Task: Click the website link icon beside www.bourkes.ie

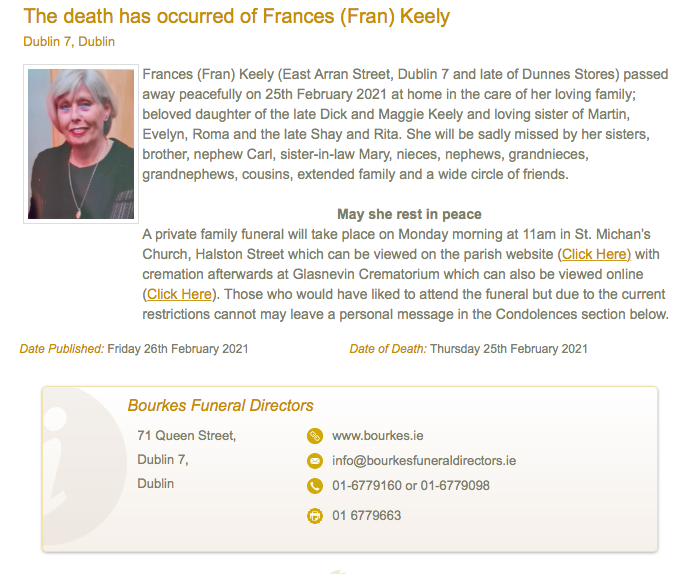Action: click(315, 436)
